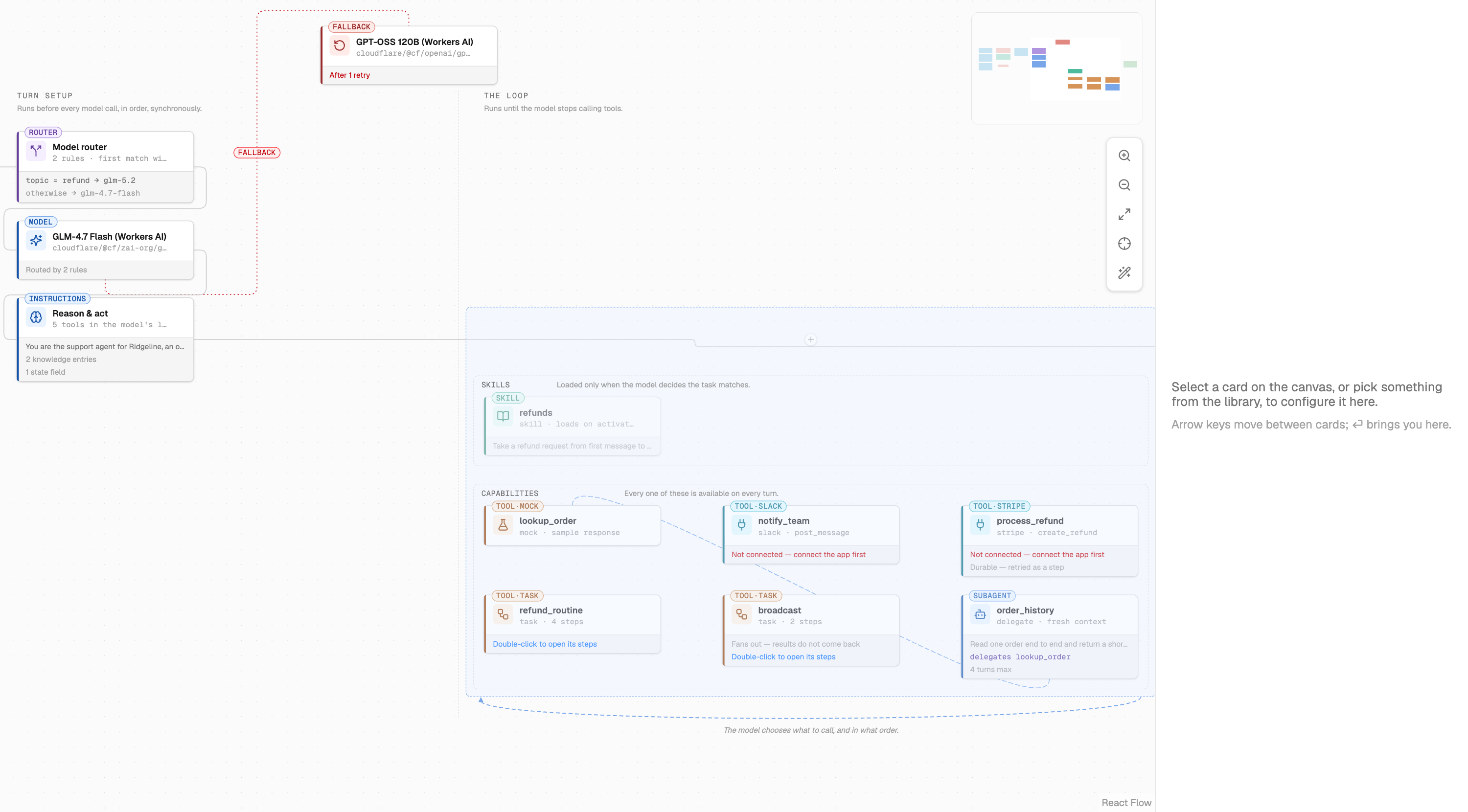Select the refunds skill name
Screen dimensions: 1468x812
click(x=536, y=412)
